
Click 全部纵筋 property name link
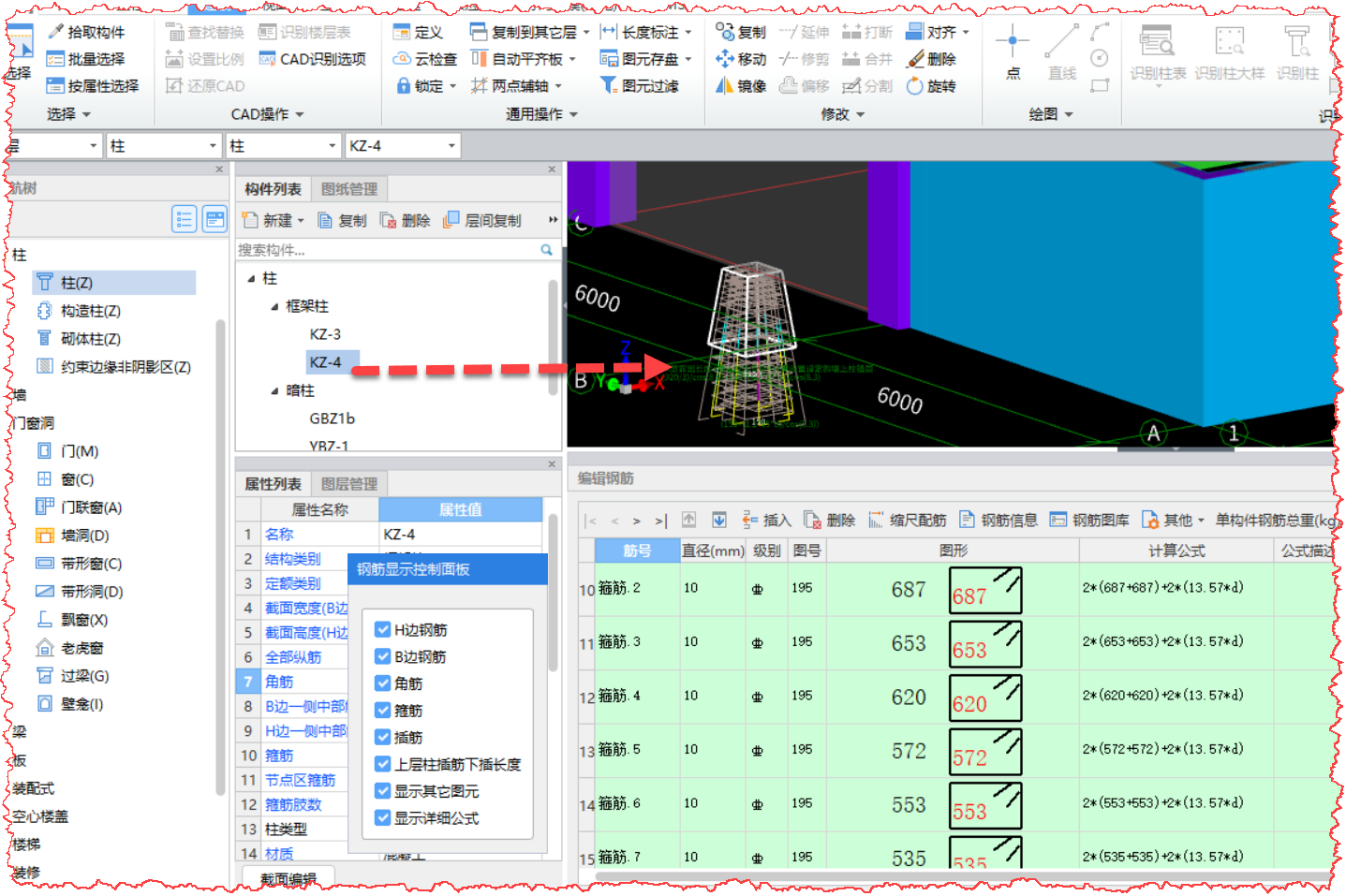[x=293, y=657]
